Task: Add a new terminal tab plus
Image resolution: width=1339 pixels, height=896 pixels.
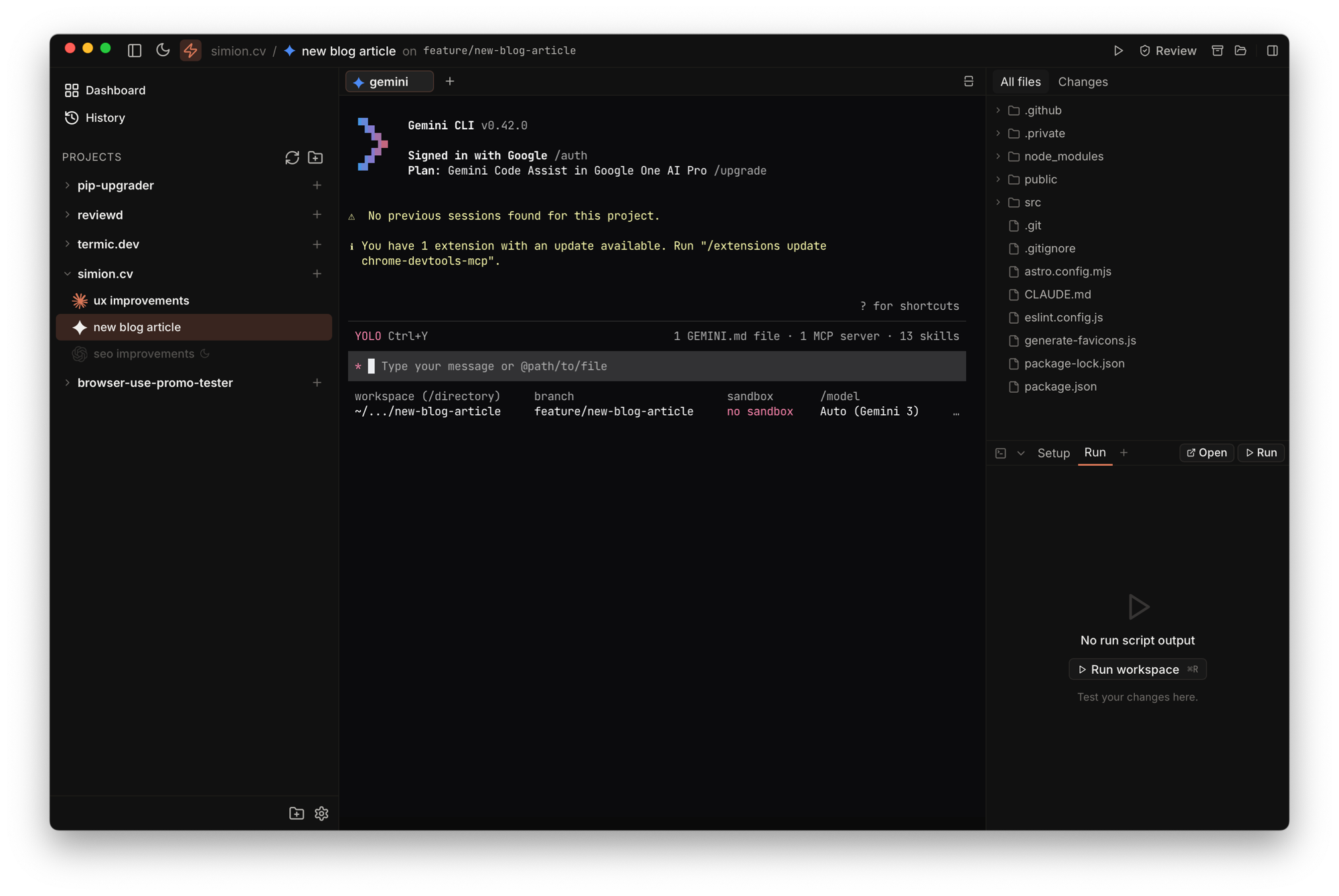Action: (x=450, y=82)
